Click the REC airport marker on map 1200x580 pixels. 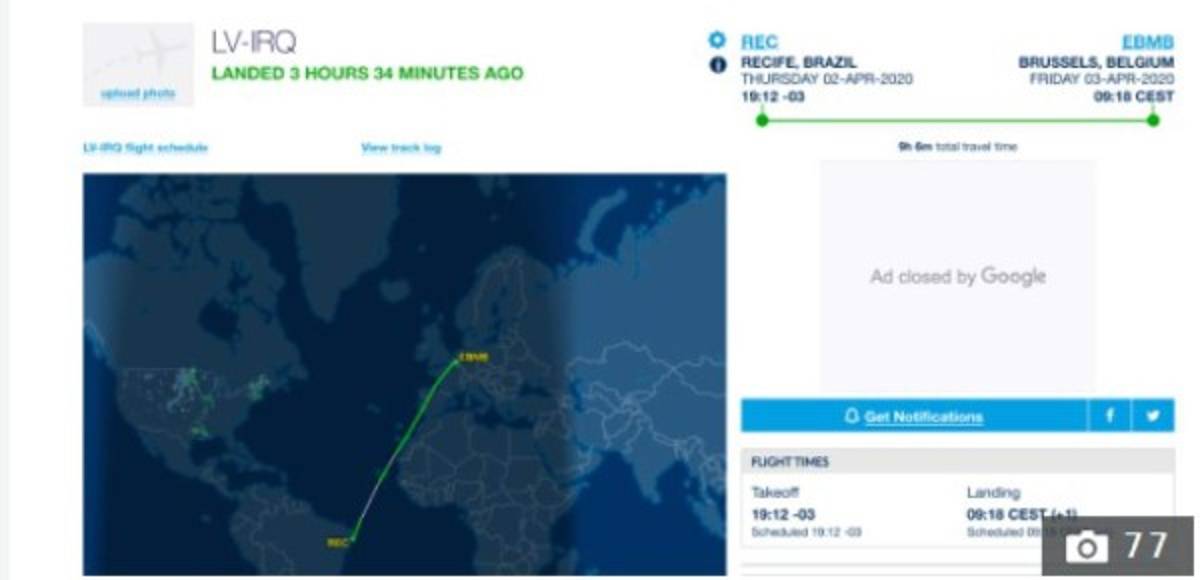352,540
